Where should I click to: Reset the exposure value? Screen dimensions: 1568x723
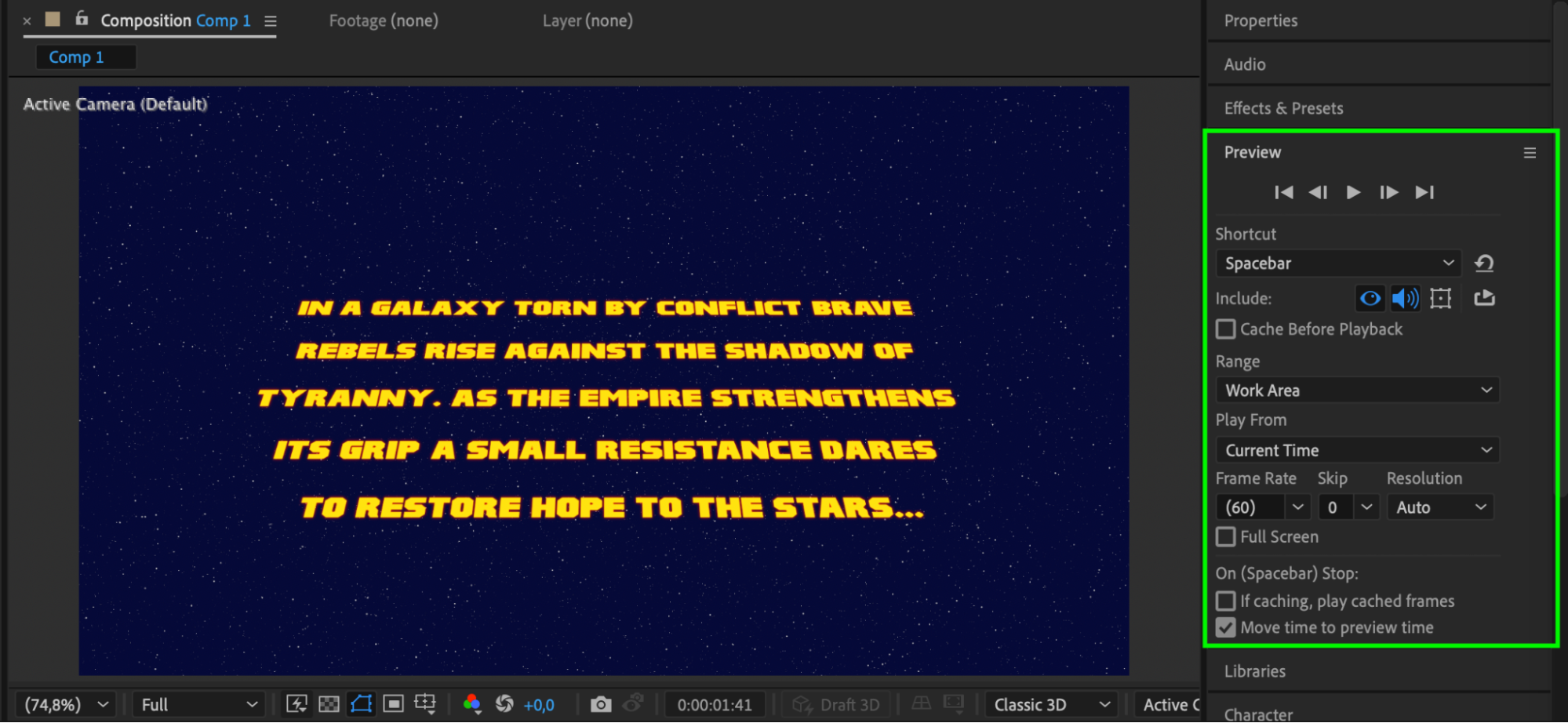click(x=504, y=704)
